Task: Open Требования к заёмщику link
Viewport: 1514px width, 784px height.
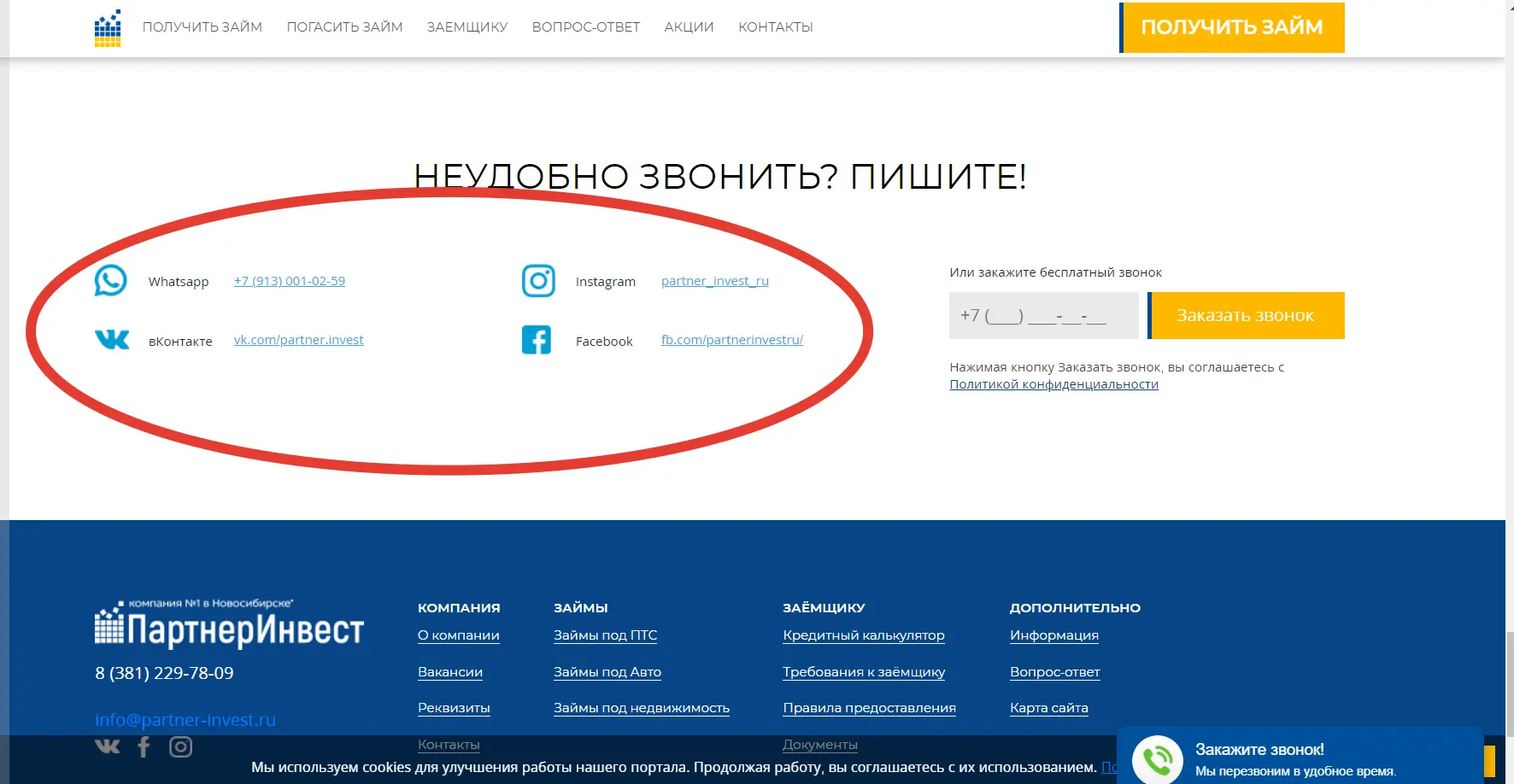Action: point(864,672)
